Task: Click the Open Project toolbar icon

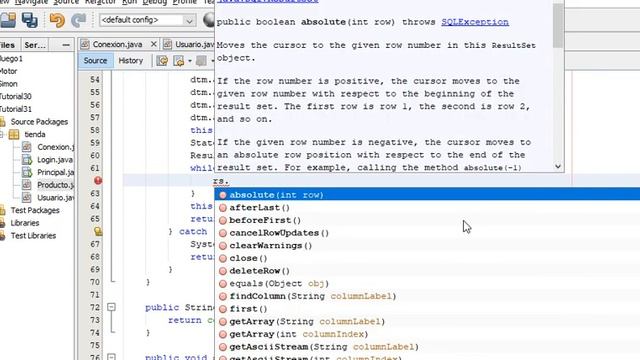Action: [x=8, y=20]
